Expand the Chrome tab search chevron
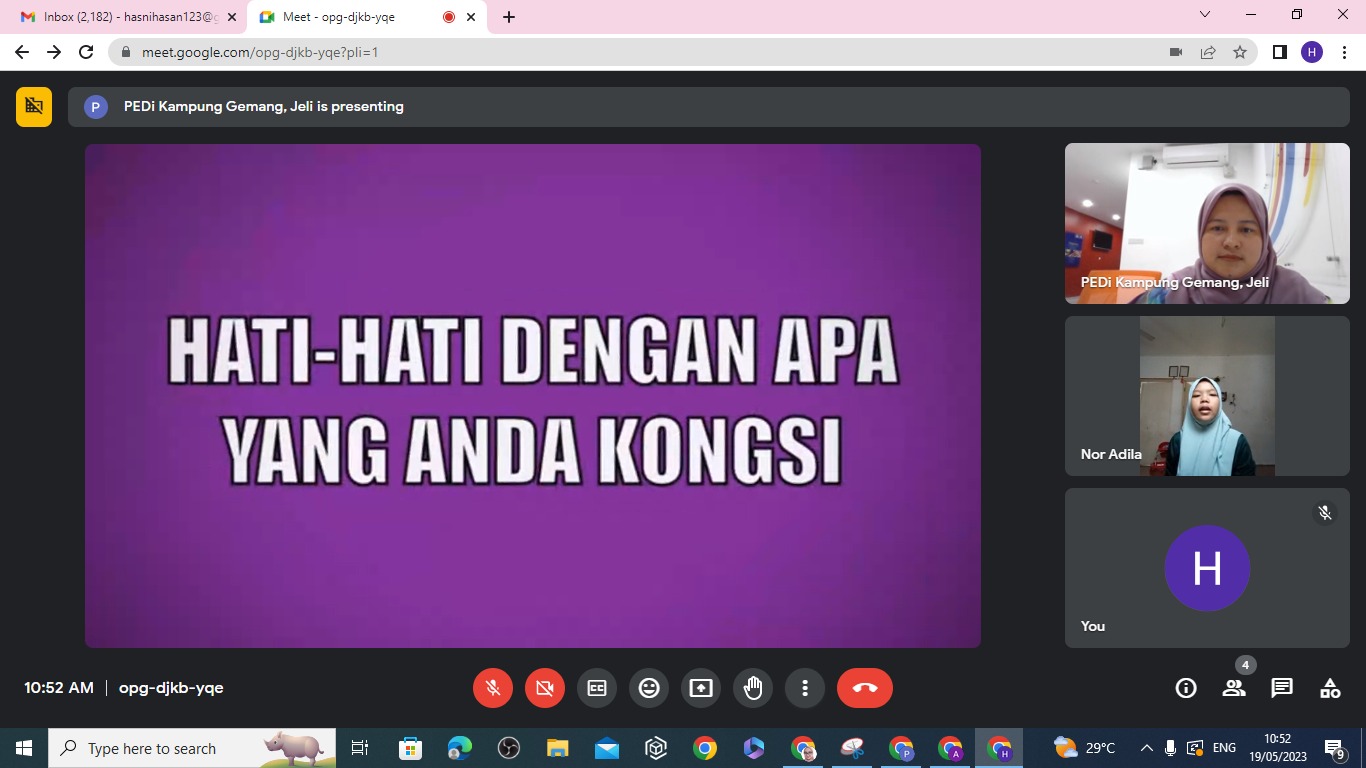This screenshot has height=768, width=1366. click(x=1205, y=15)
